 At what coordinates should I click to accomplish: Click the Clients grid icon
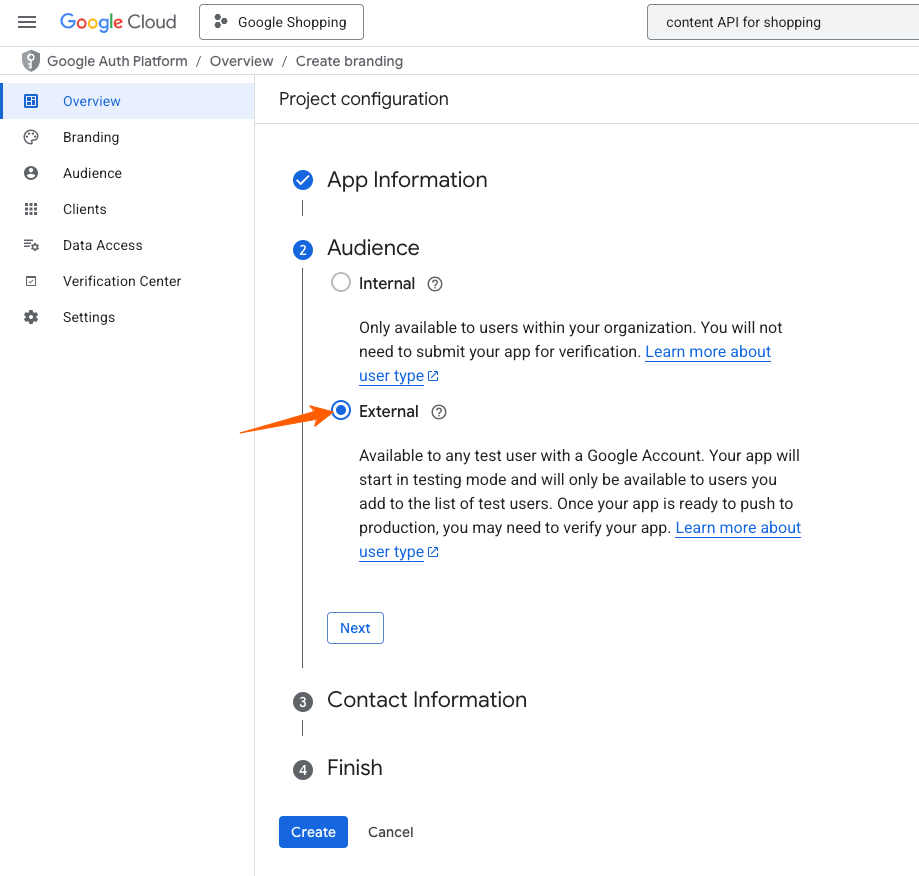coord(31,209)
